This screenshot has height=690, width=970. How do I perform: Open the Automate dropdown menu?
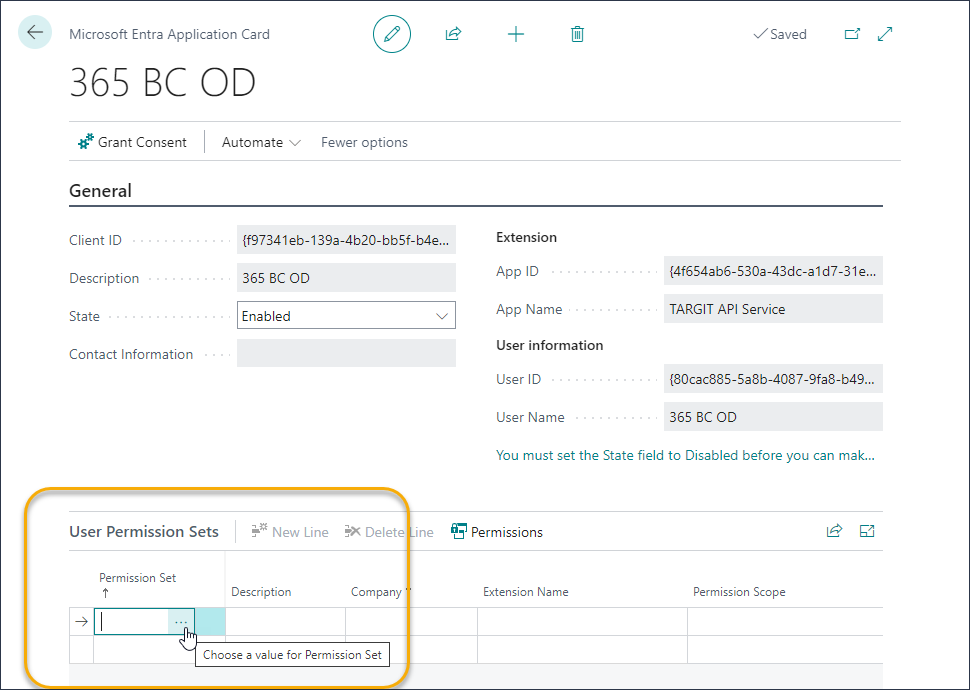coord(261,142)
